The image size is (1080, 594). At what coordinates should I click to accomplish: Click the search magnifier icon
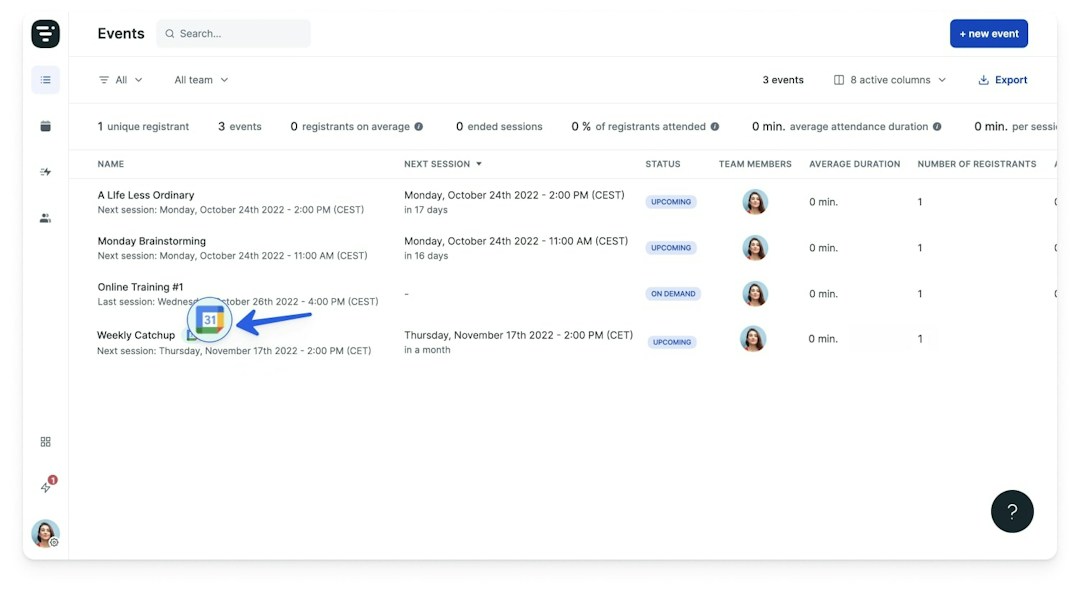[169, 34]
